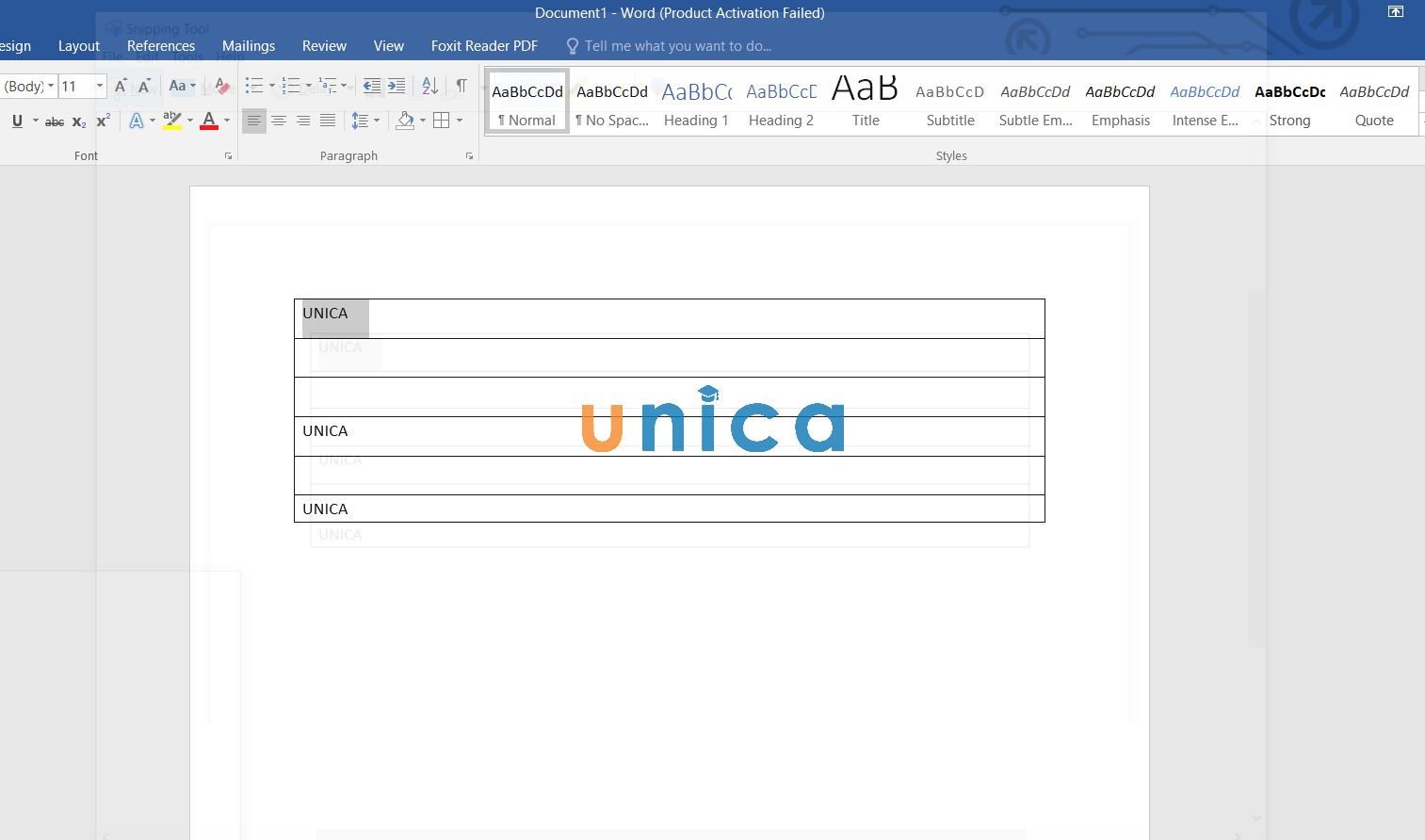
Task: Apply the Title style
Action: (x=866, y=102)
